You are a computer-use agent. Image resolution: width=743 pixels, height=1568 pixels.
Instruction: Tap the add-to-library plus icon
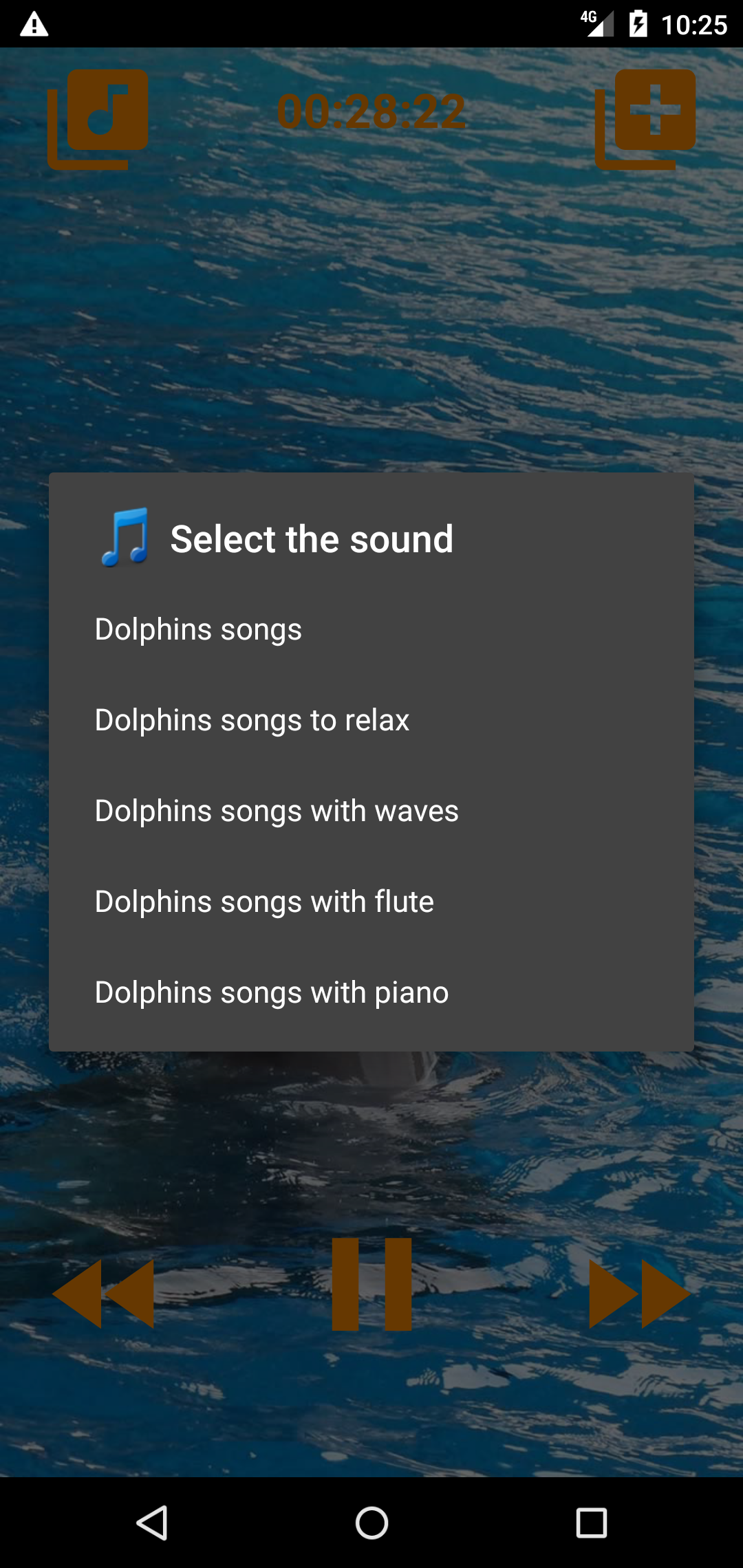point(645,119)
